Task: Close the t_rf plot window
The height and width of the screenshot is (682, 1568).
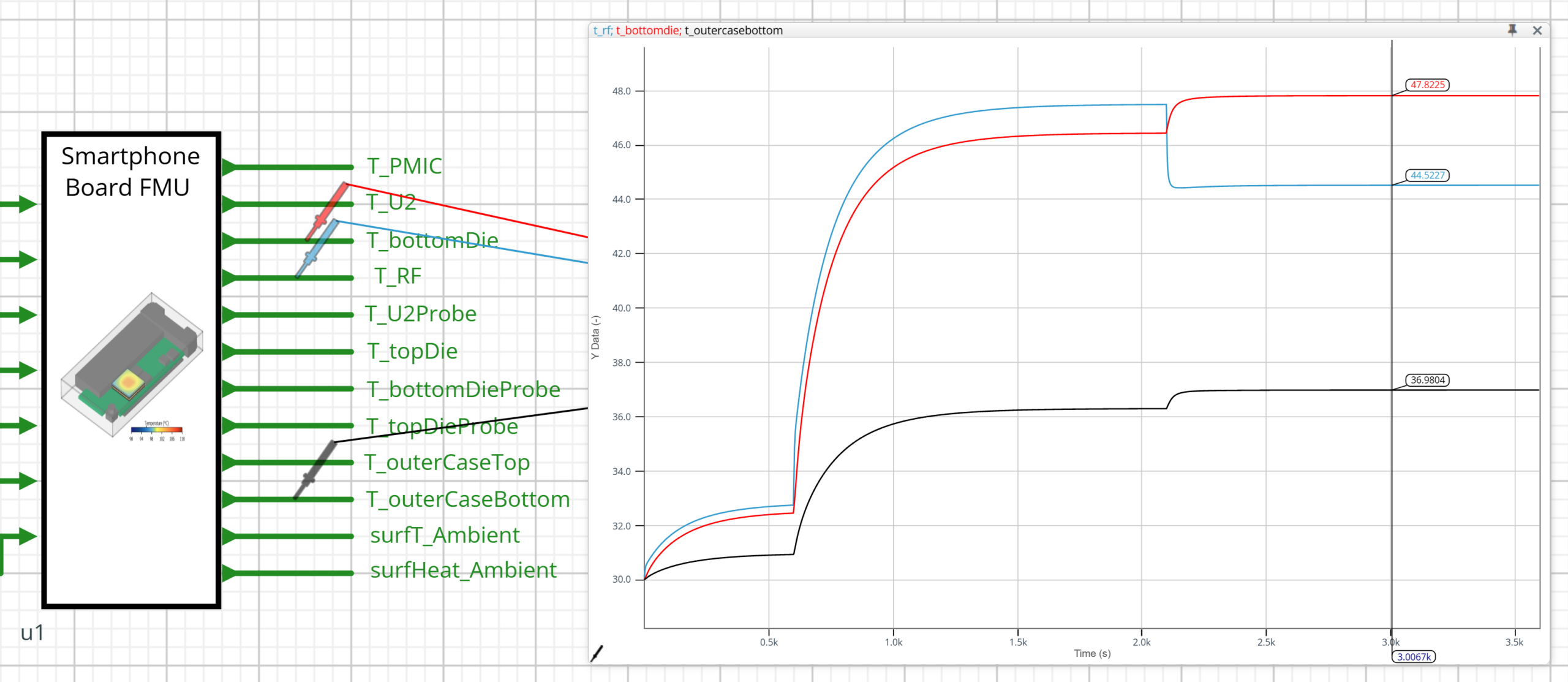Action: [x=1537, y=30]
